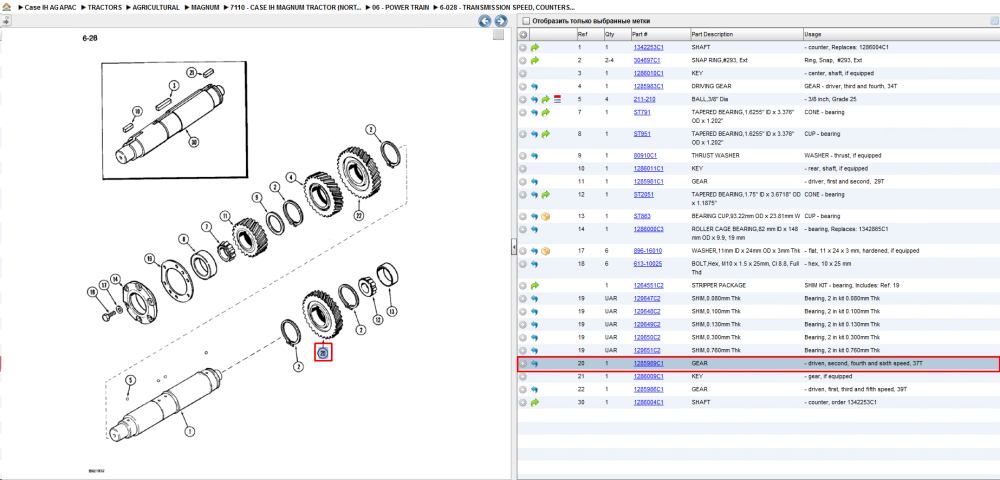The image size is (1000, 480).
Task: Click green arrow icon for SNAP RING row
Action: 535,61
